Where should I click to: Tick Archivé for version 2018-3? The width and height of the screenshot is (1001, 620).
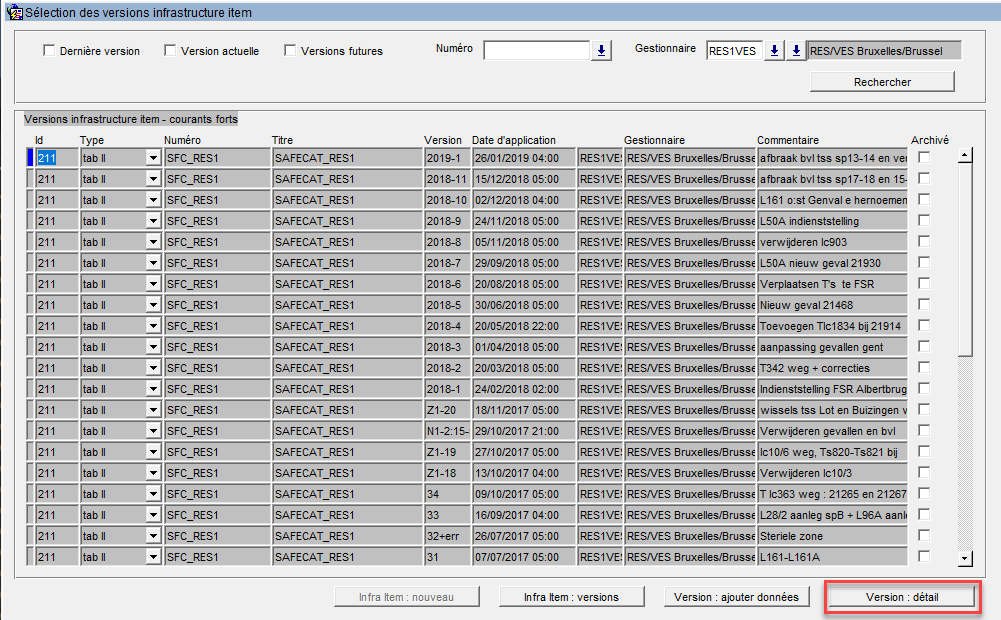pyautogui.click(x=924, y=347)
